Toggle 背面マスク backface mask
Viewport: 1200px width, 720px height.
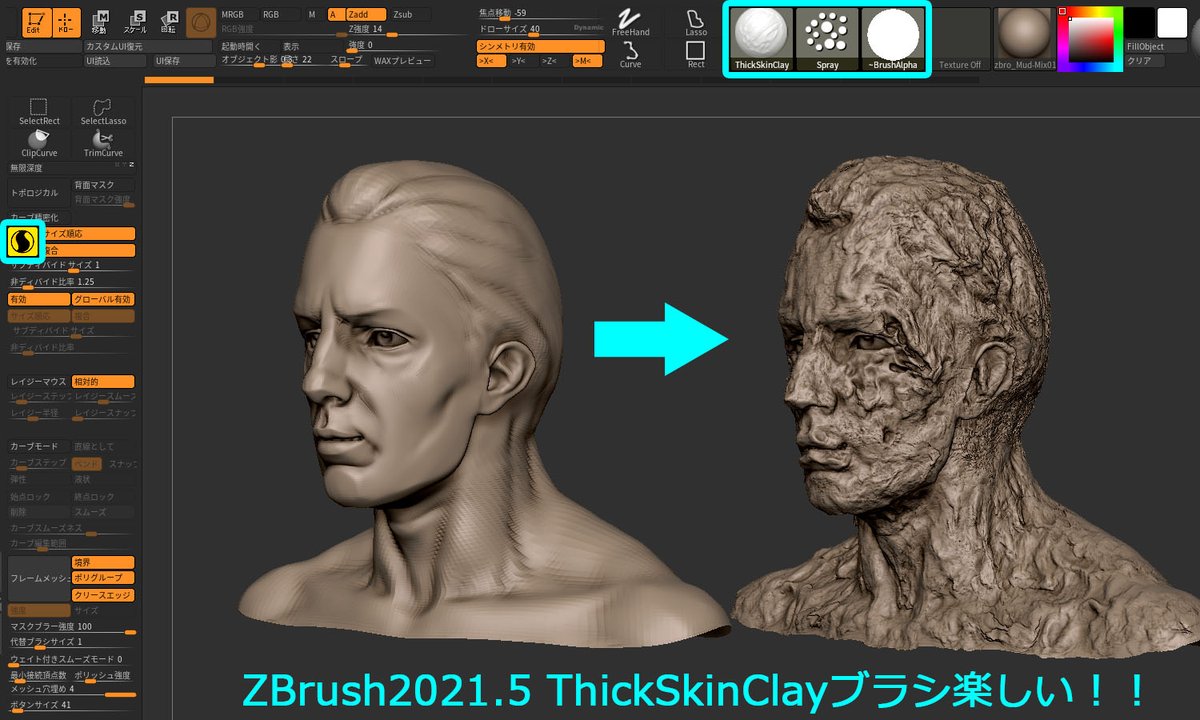[x=103, y=185]
